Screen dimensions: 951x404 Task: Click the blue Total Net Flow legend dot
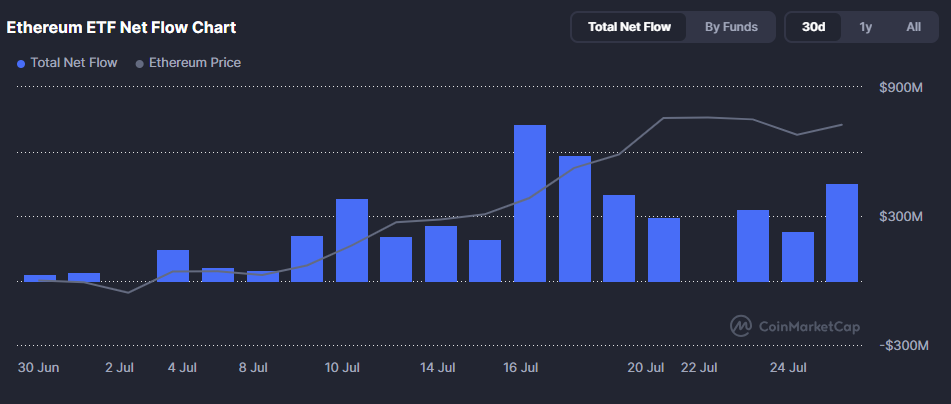click(22, 63)
